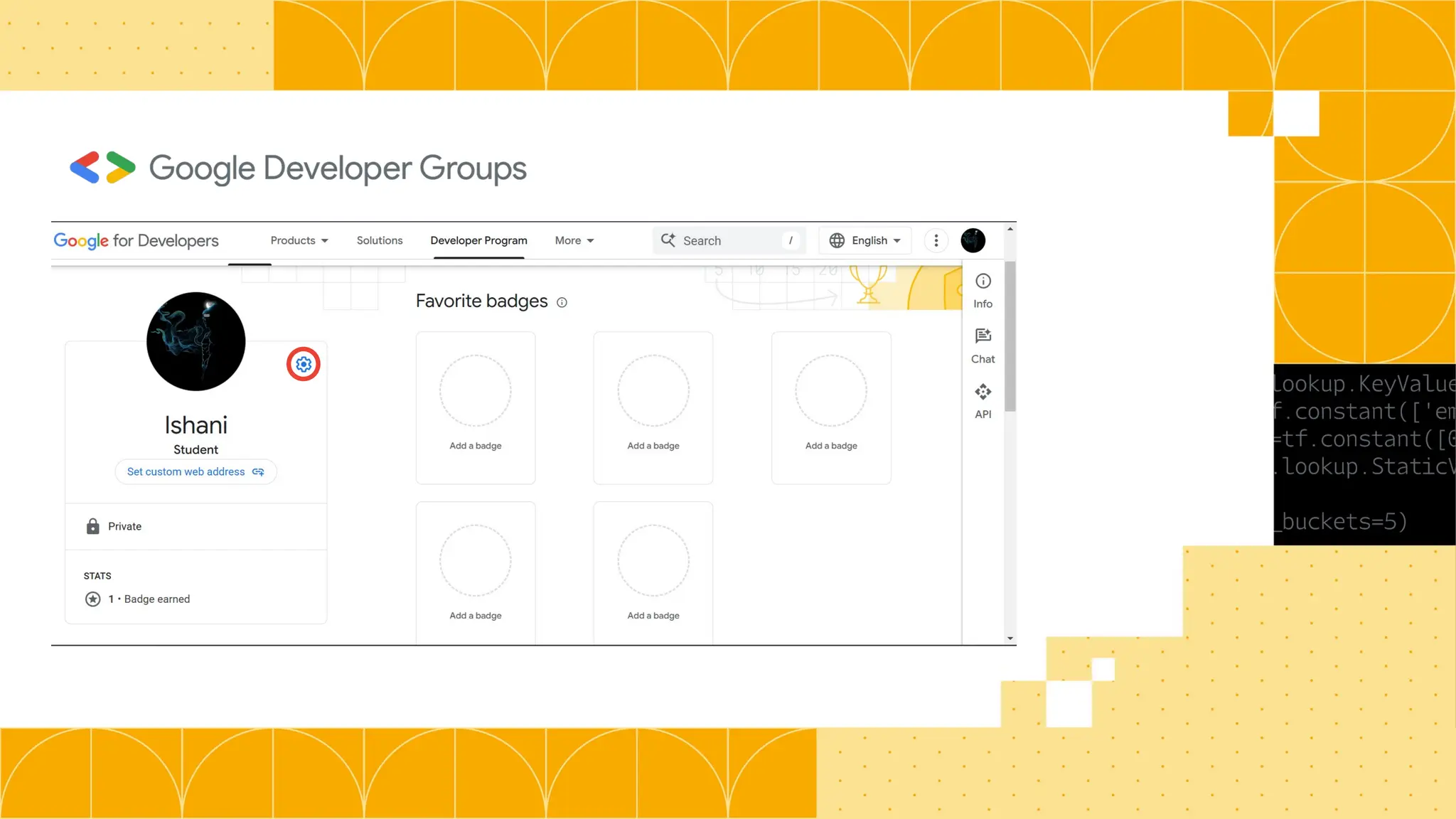Select the Developer Program tab
Image resolution: width=1456 pixels, height=819 pixels.
478,240
